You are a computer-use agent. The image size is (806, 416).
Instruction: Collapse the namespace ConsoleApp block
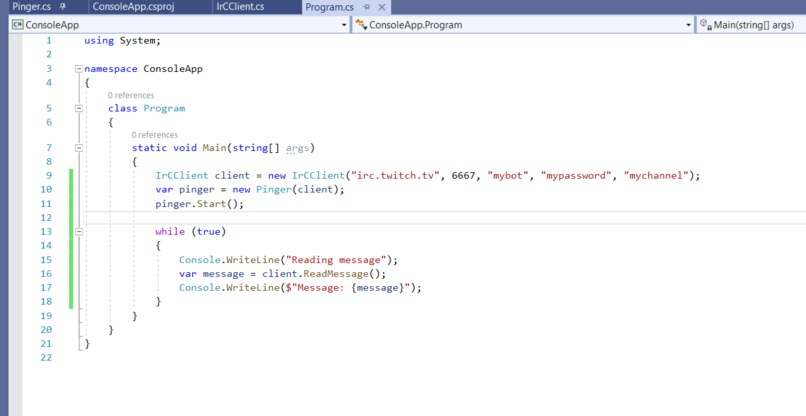(x=79, y=69)
